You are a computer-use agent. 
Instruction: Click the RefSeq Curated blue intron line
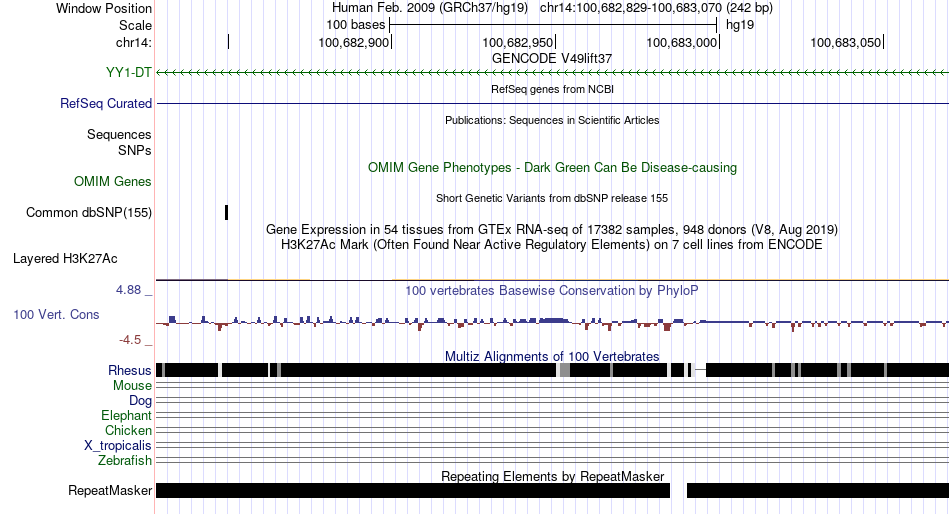[x=552, y=104]
